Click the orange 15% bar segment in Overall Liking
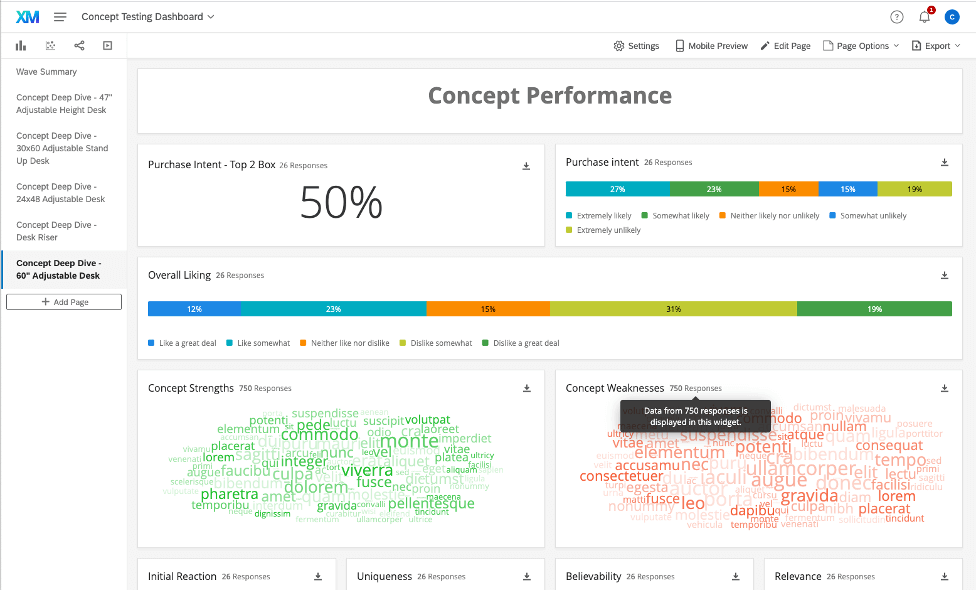The width and height of the screenshot is (976, 590). coord(490,308)
